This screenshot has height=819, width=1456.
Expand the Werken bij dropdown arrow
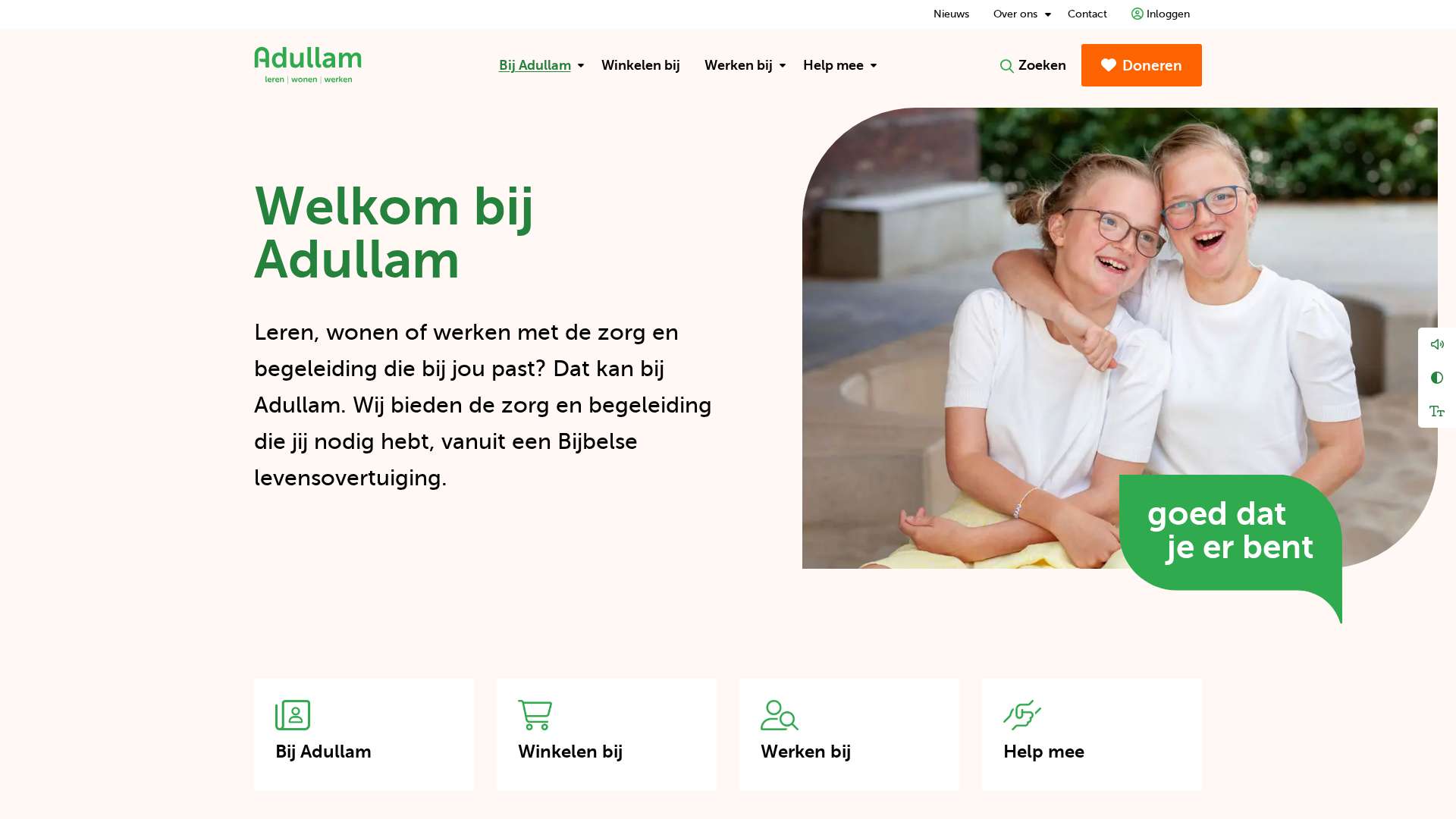tap(783, 66)
